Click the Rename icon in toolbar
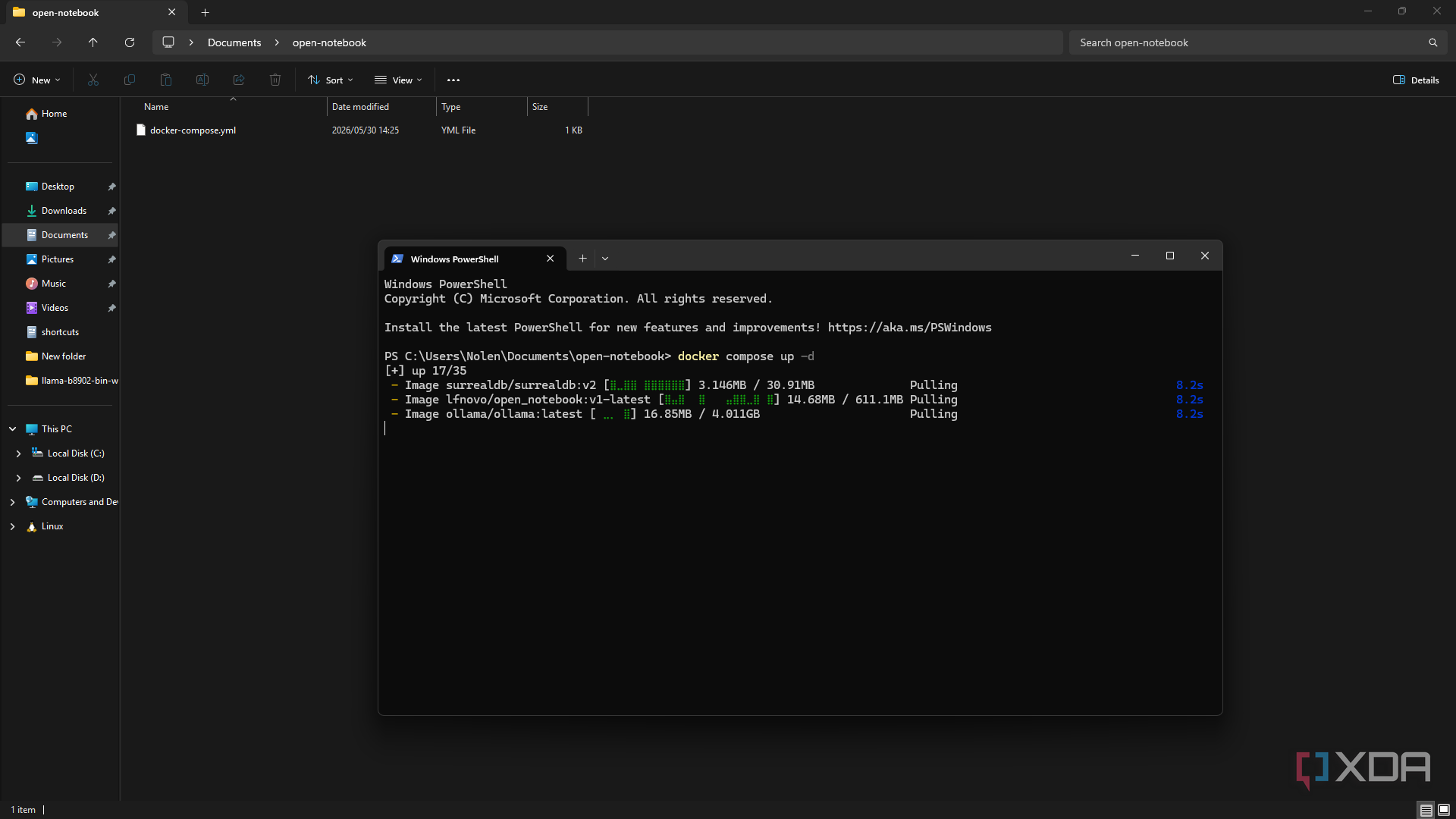 click(x=202, y=80)
